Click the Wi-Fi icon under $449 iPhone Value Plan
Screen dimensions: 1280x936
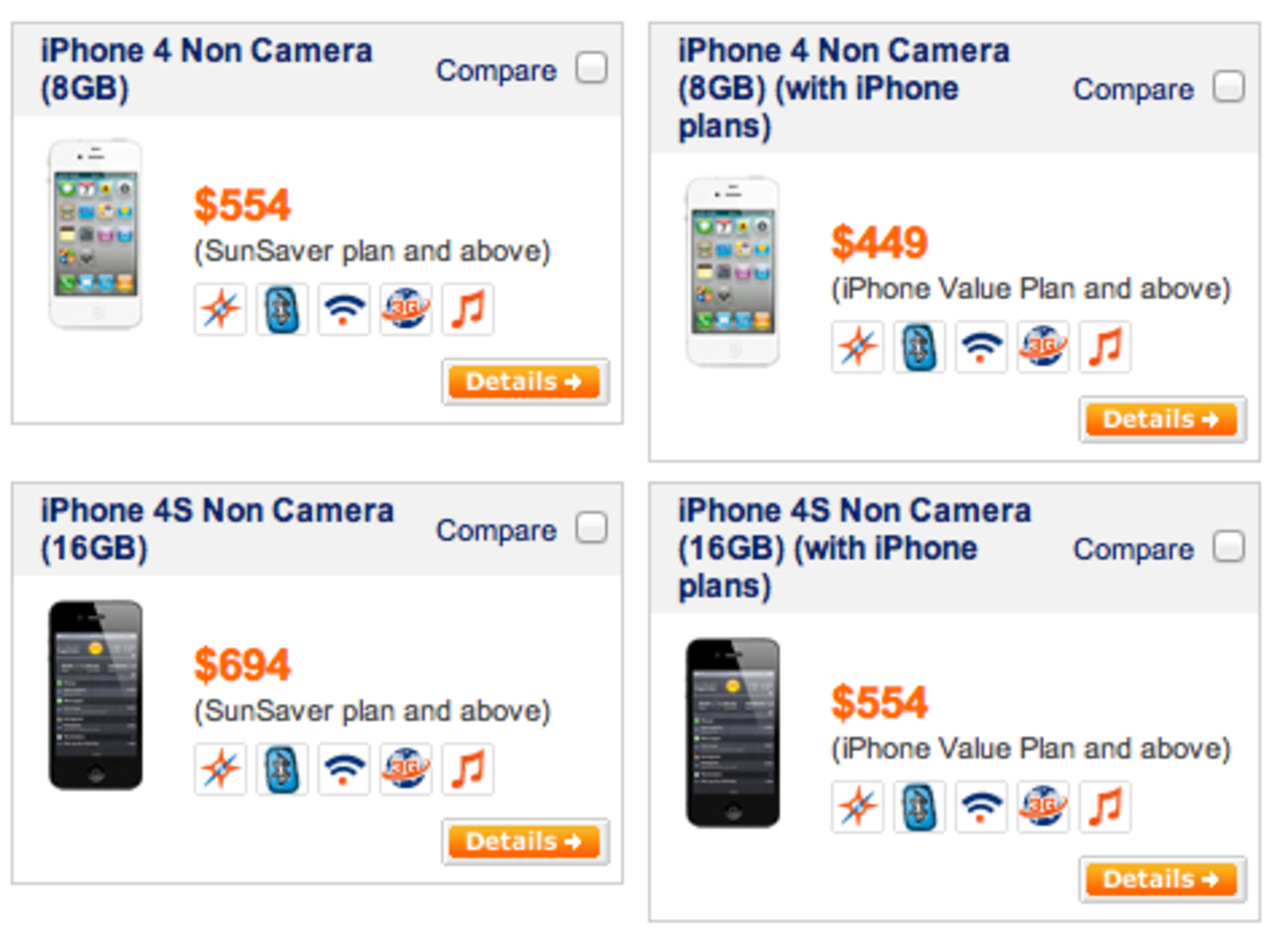(x=981, y=347)
